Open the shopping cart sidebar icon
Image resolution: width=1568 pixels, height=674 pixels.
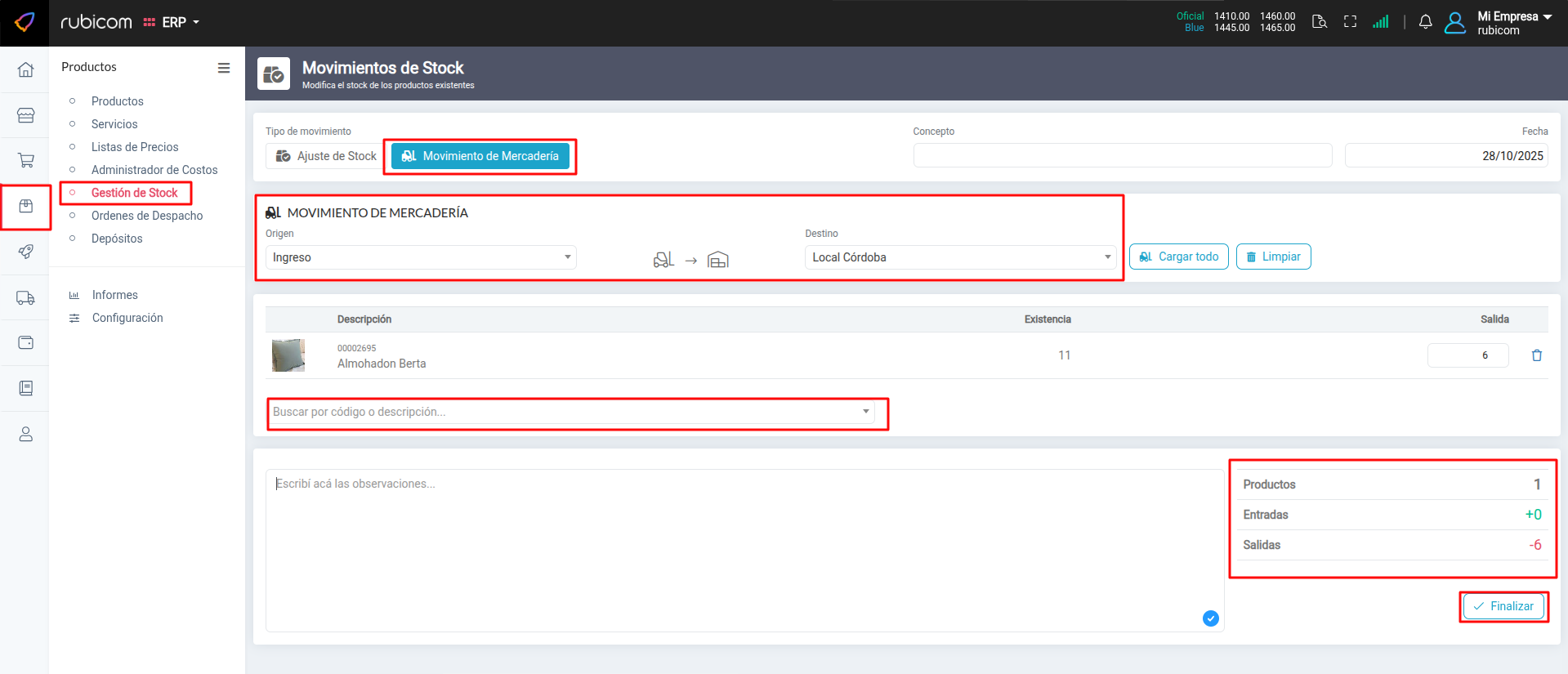[25, 161]
